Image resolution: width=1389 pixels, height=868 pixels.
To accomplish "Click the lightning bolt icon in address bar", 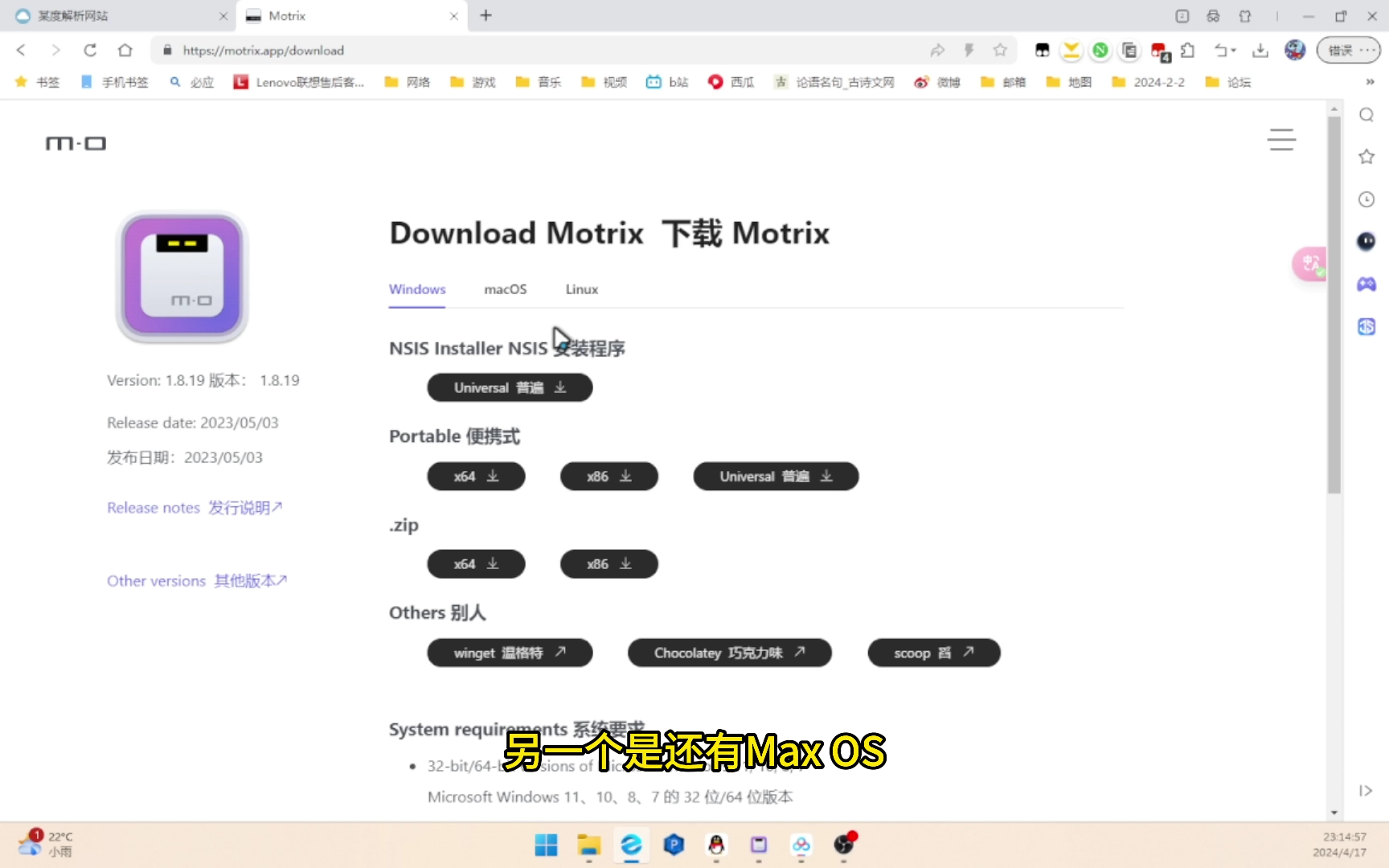I will point(969,50).
